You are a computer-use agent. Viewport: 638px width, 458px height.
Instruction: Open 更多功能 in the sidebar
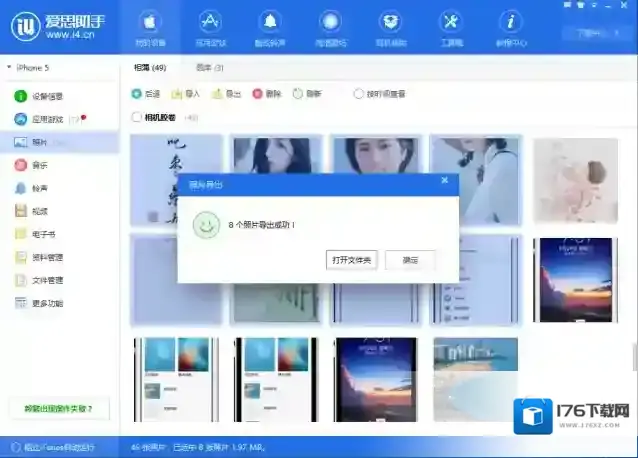[x=59, y=303]
